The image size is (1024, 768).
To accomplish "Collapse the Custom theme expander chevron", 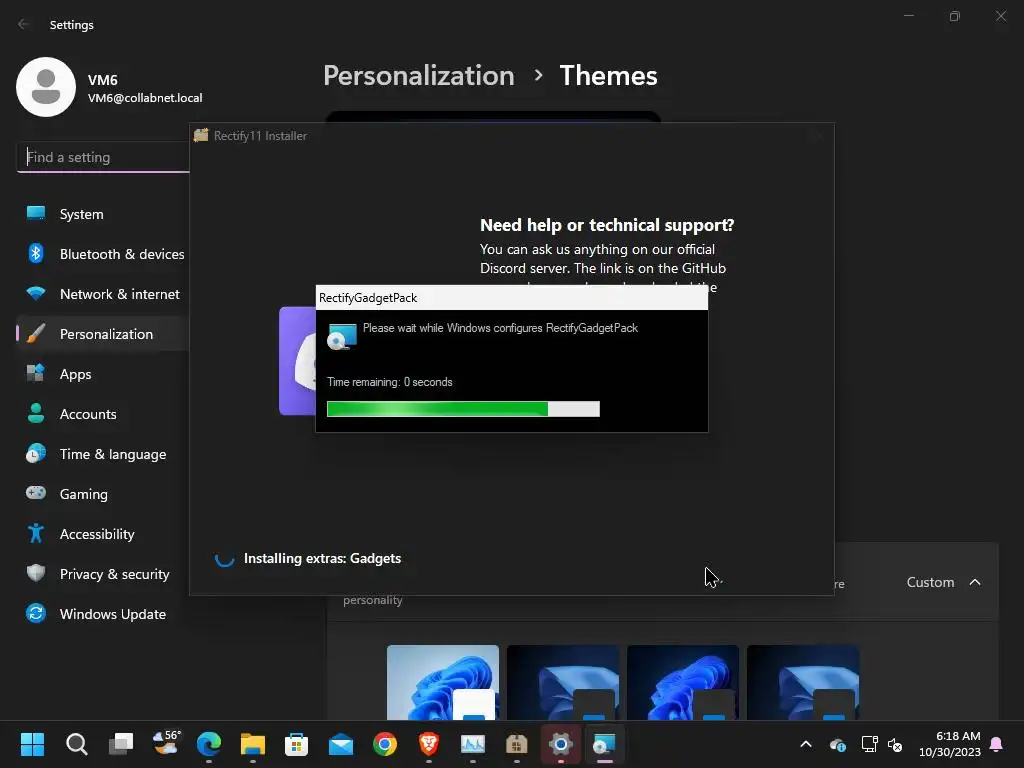I will tap(975, 582).
